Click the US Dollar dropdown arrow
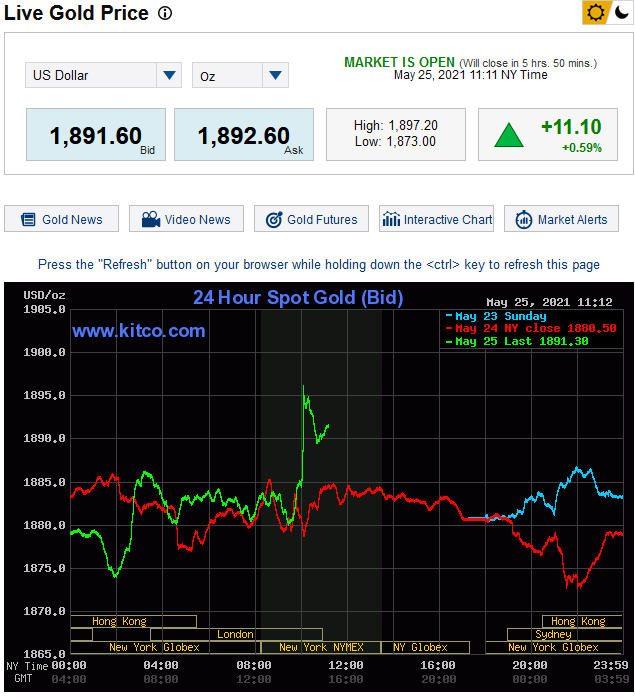Image resolution: width=635 pixels, height=697 pixels. coord(169,75)
